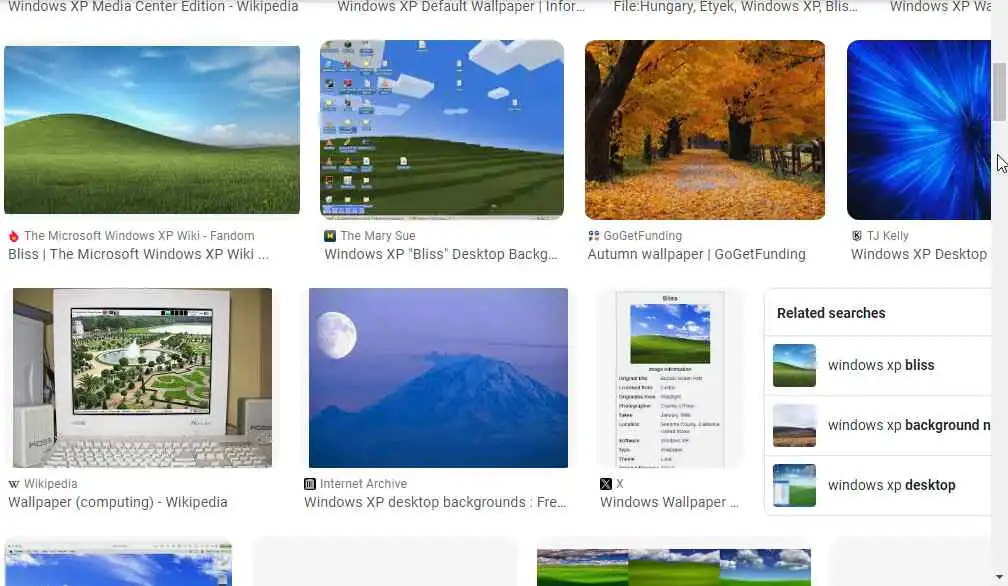This screenshot has width=1008, height=586.
Task: Click the GoGetFunding favicon
Action: (593, 236)
